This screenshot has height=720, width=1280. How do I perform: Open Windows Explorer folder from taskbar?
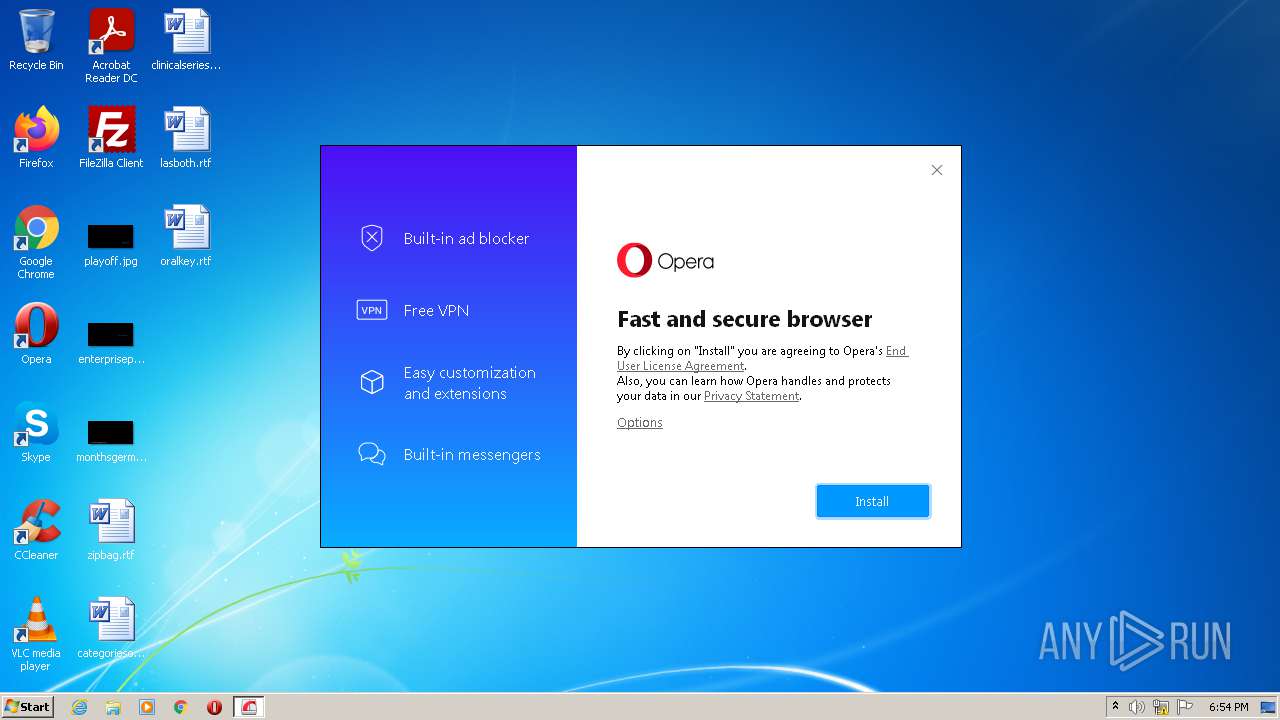tap(113, 707)
